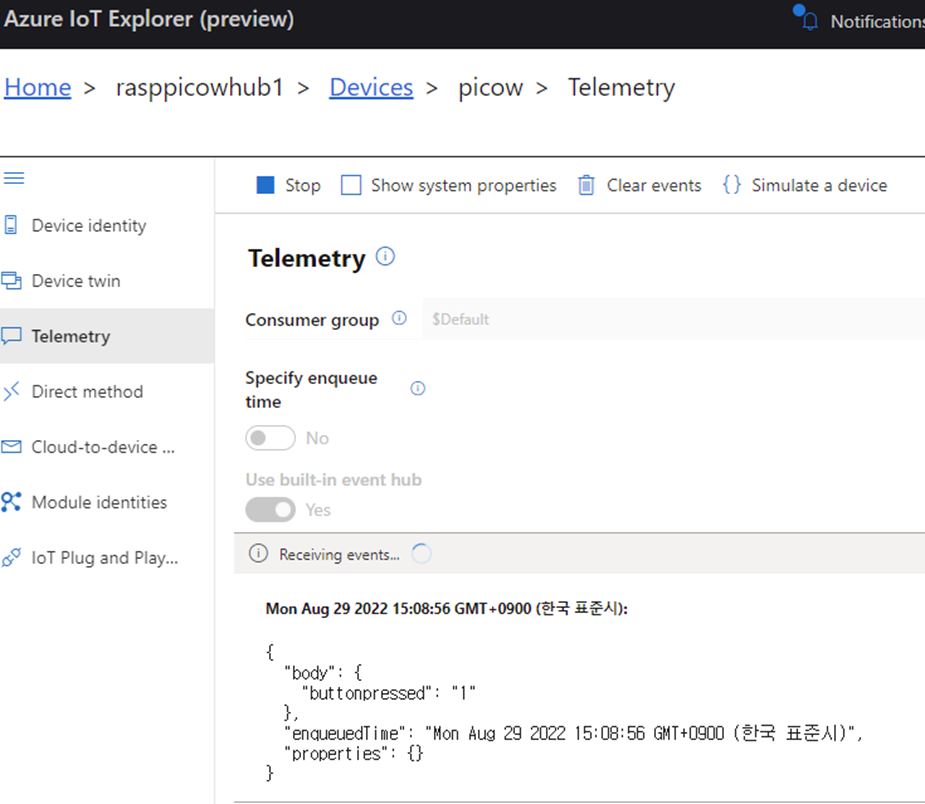Click the Stop square icon

point(265,185)
